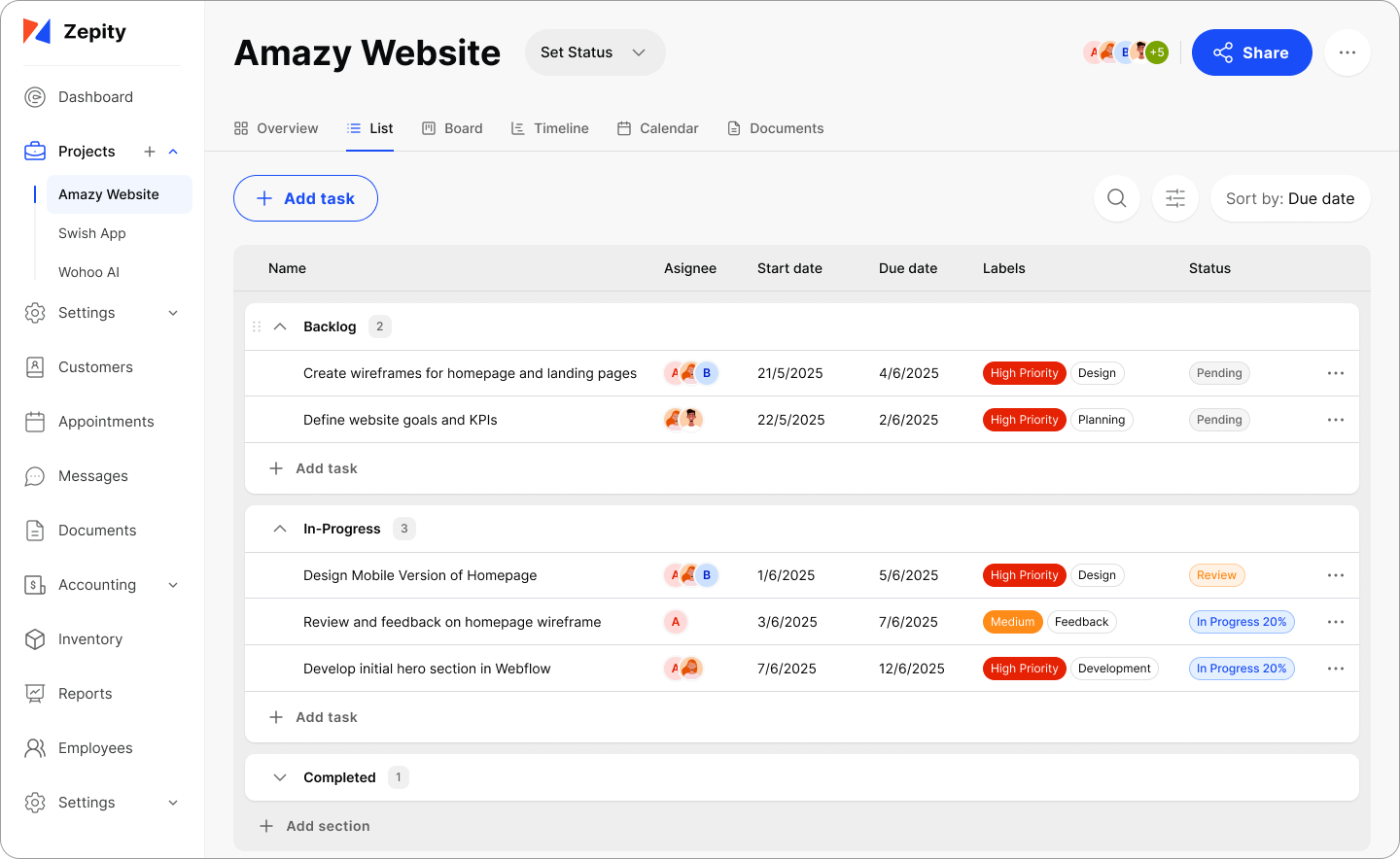
Task: Click the search magnifier icon
Action: (x=1116, y=198)
